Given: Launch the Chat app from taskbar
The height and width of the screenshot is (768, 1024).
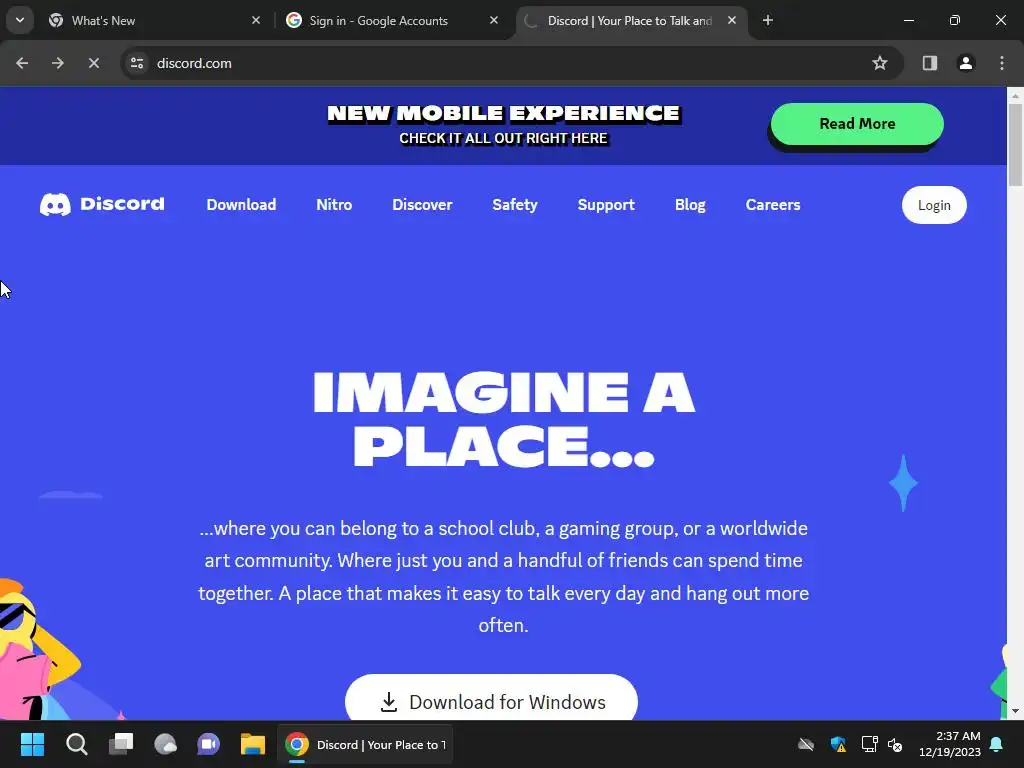Looking at the screenshot, I should pos(208,744).
